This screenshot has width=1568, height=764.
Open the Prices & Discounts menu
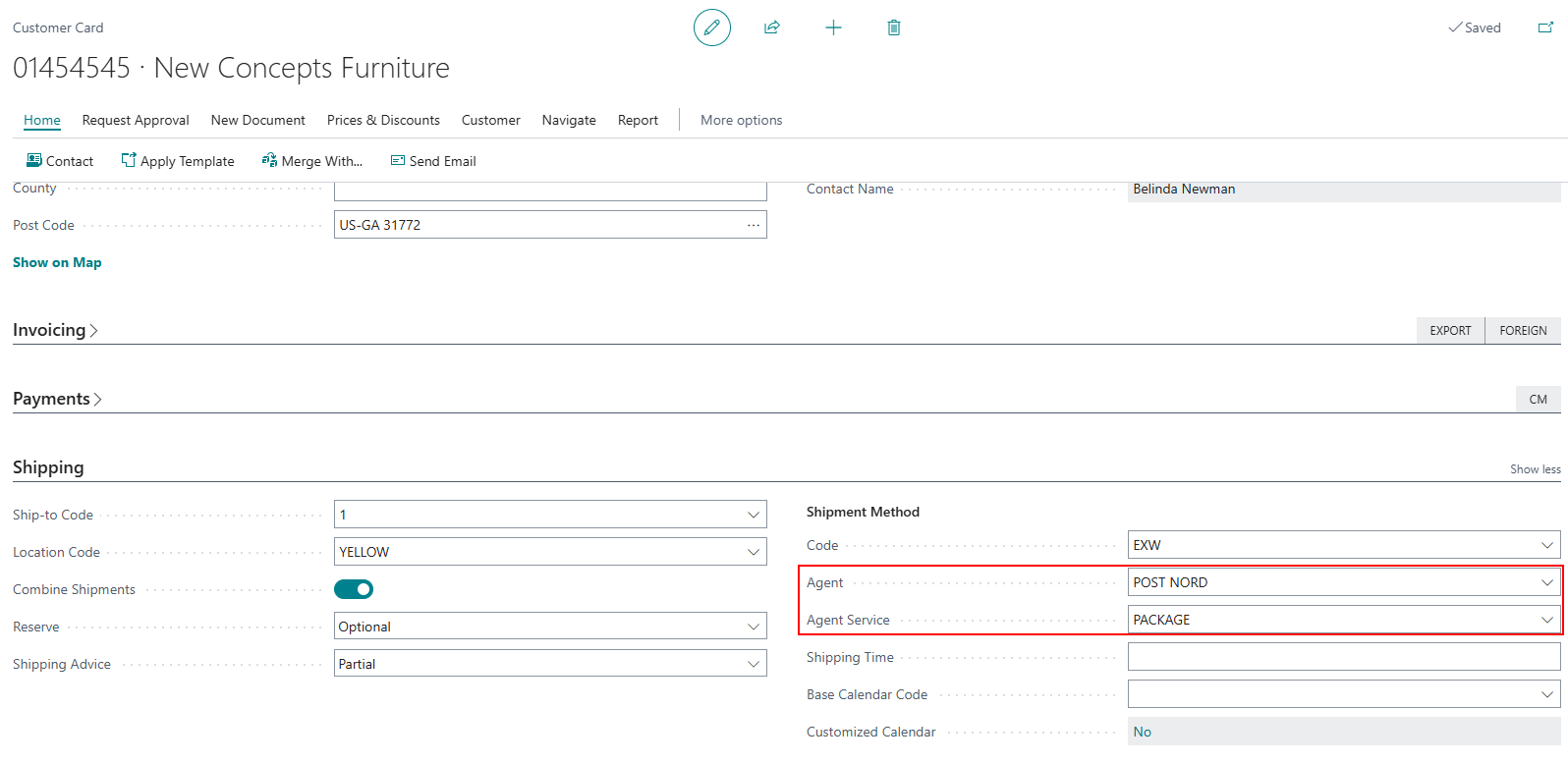[x=383, y=120]
